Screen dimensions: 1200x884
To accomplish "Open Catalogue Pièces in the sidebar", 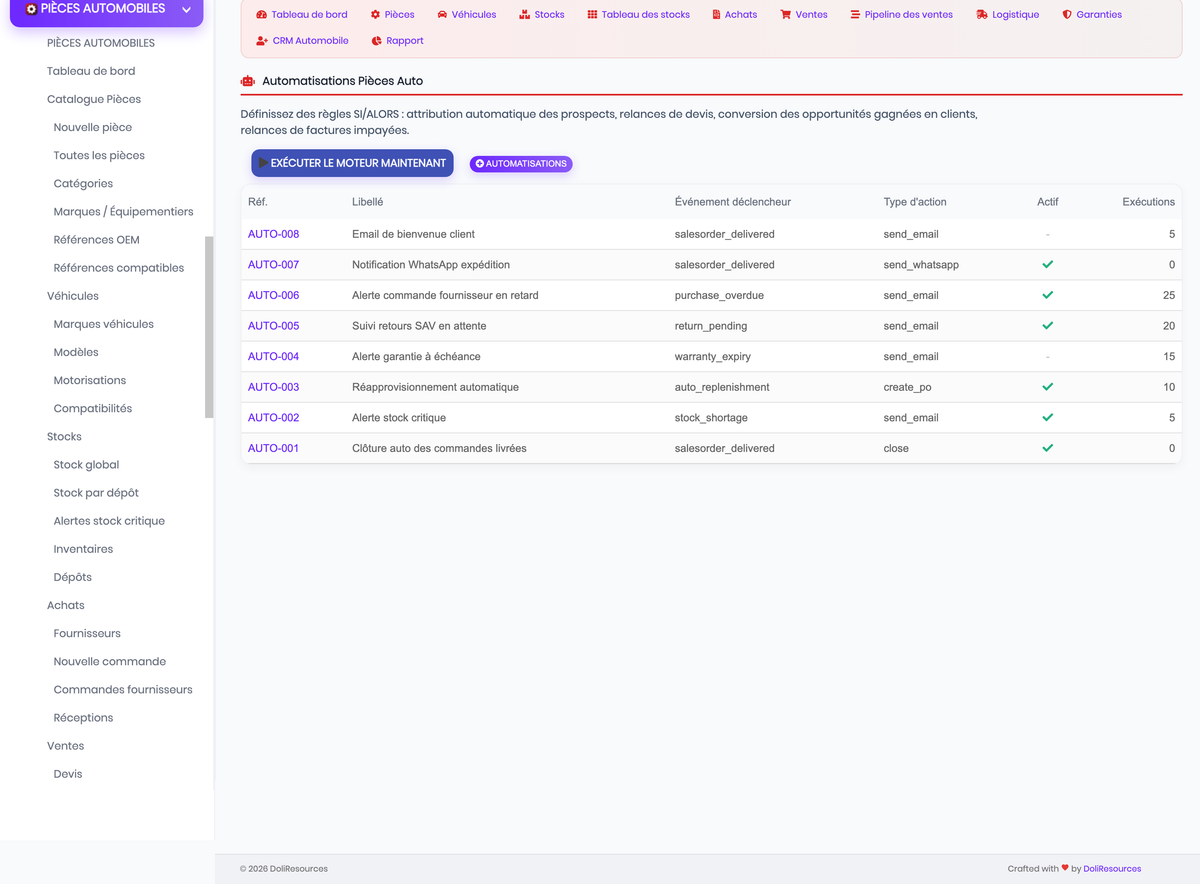I will pyautogui.click(x=94, y=99).
